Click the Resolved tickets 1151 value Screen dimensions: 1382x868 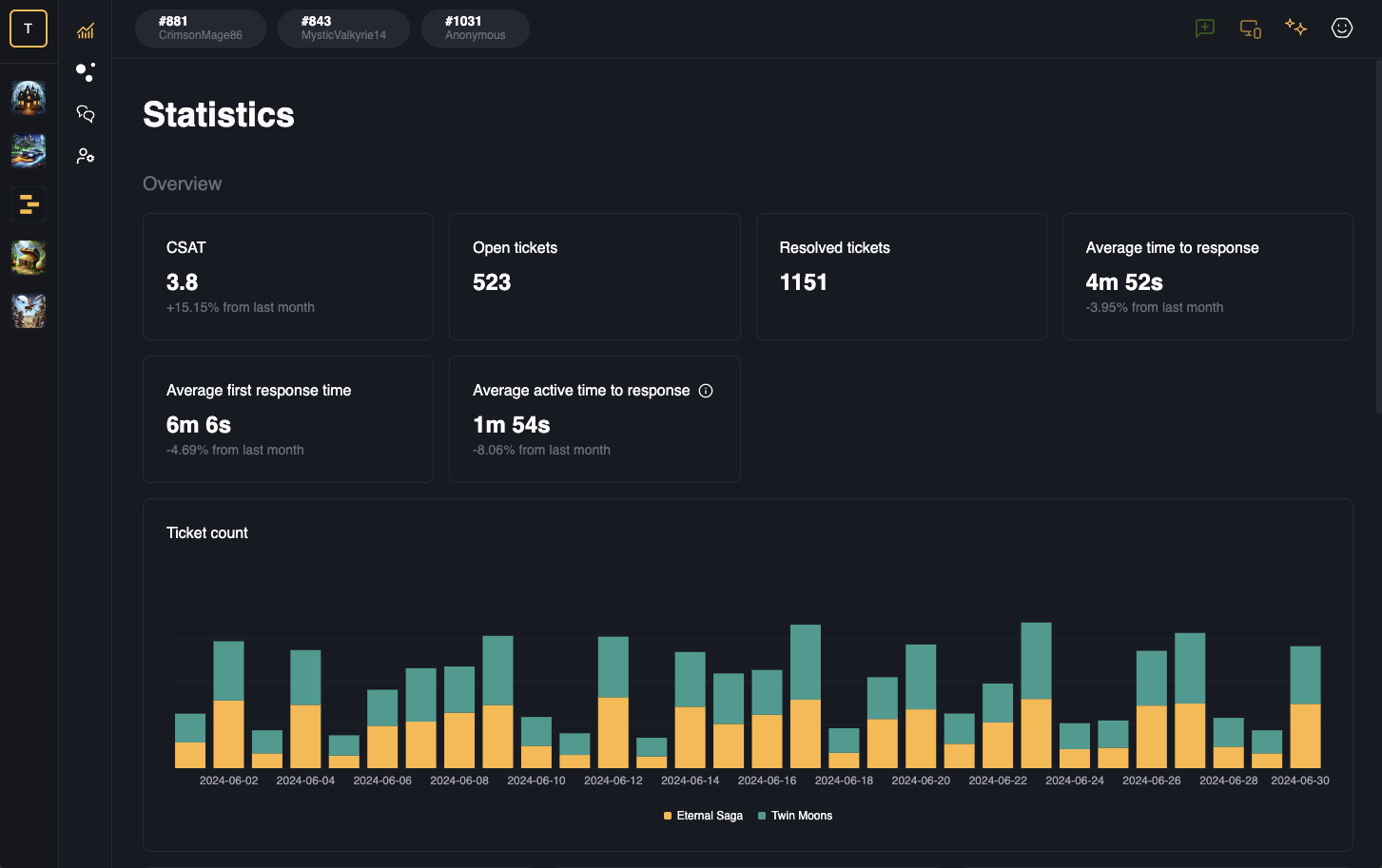pyautogui.click(x=804, y=282)
